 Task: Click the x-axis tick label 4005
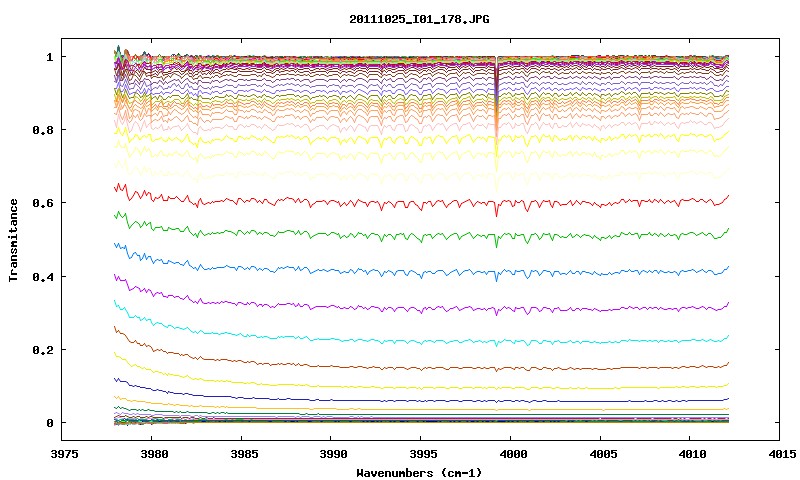tap(603, 454)
